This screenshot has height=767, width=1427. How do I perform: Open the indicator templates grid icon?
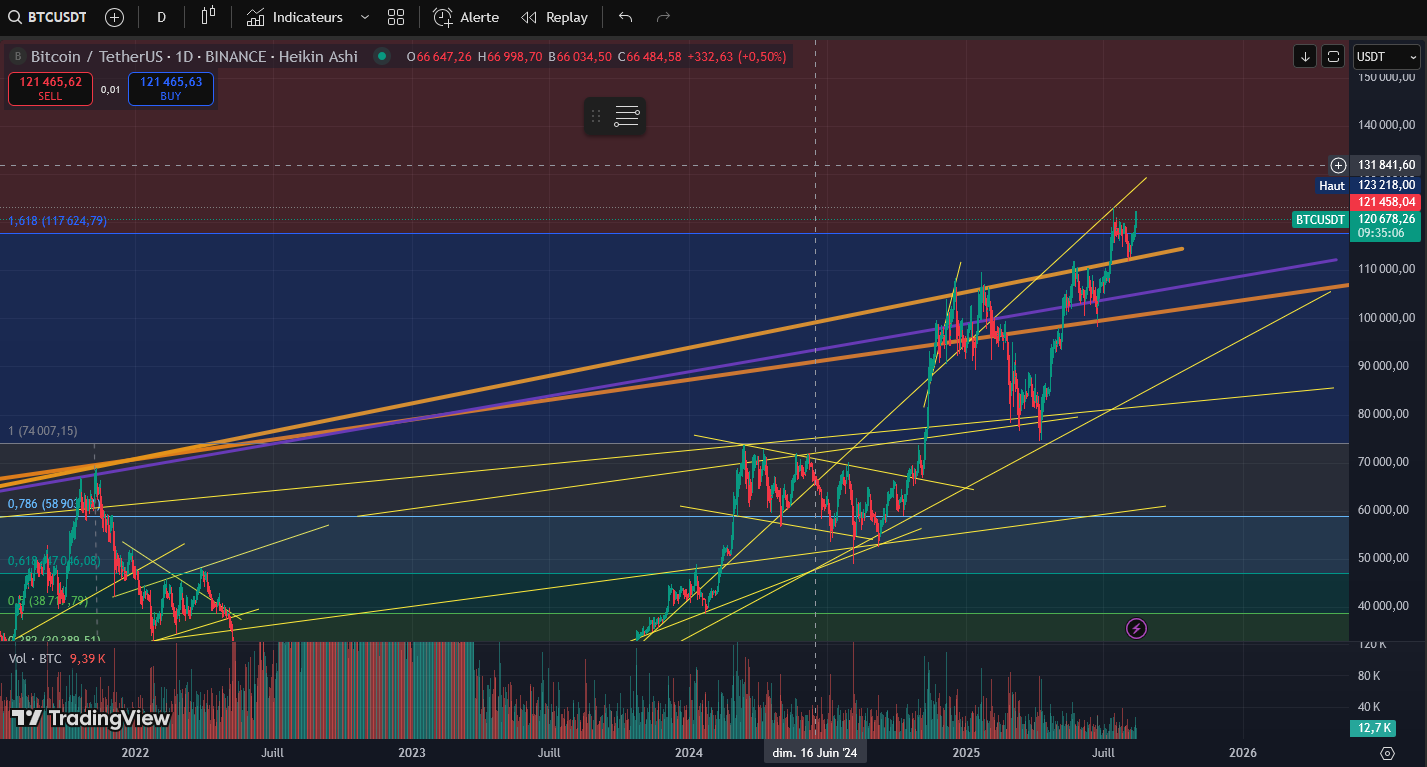click(396, 17)
